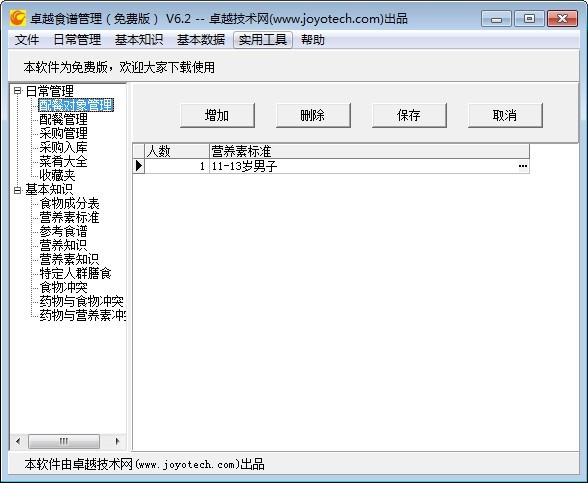588x483 pixels.
Task: Open the 文件 menu
Action: 27,39
